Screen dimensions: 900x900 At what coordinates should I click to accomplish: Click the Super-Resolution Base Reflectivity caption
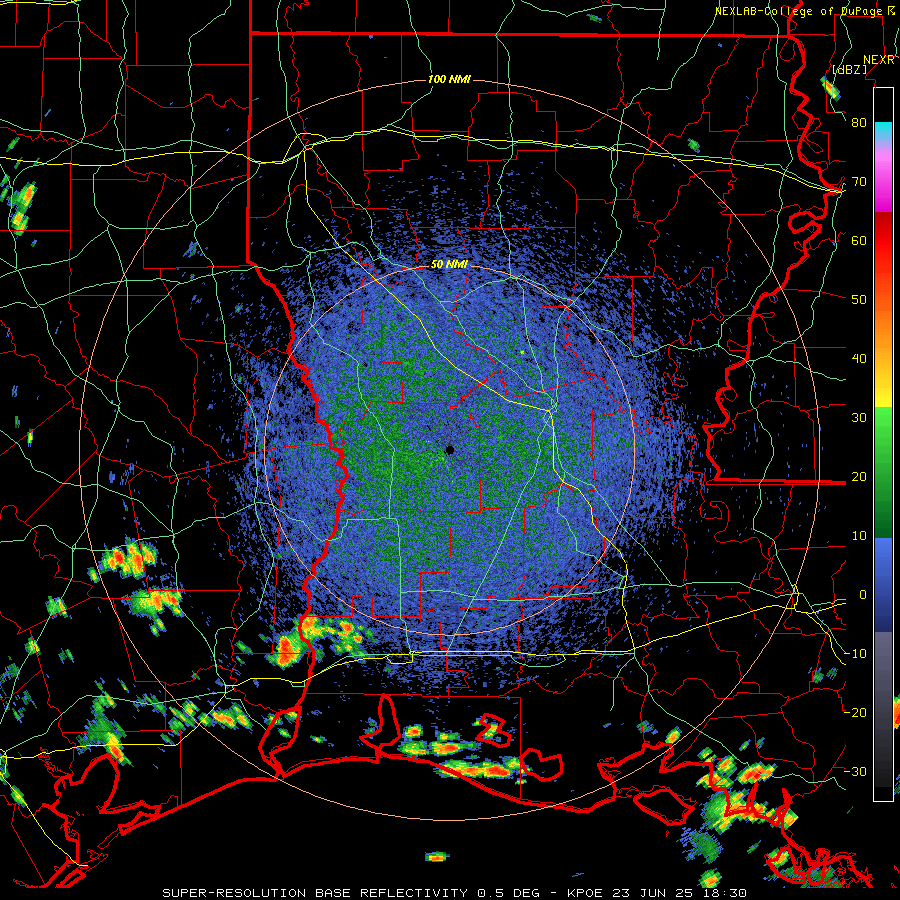(x=453, y=893)
